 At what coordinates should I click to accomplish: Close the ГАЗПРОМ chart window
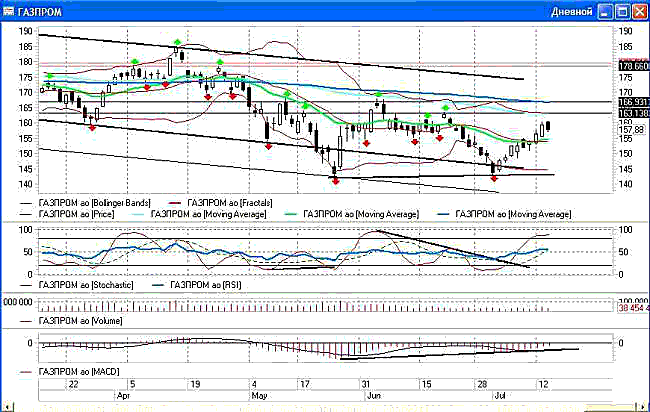click(639, 10)
